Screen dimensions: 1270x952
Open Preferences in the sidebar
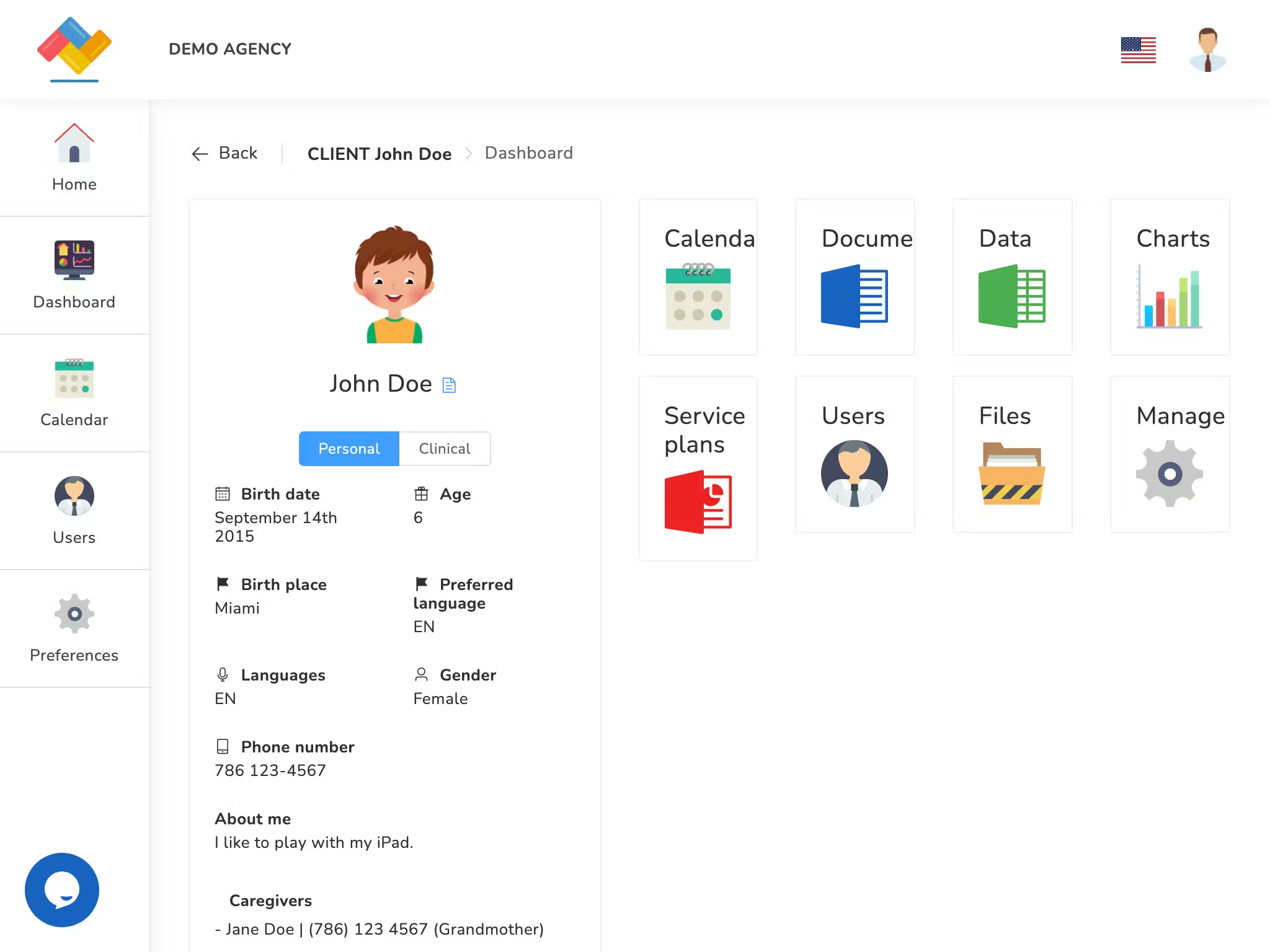coord(74,629)
